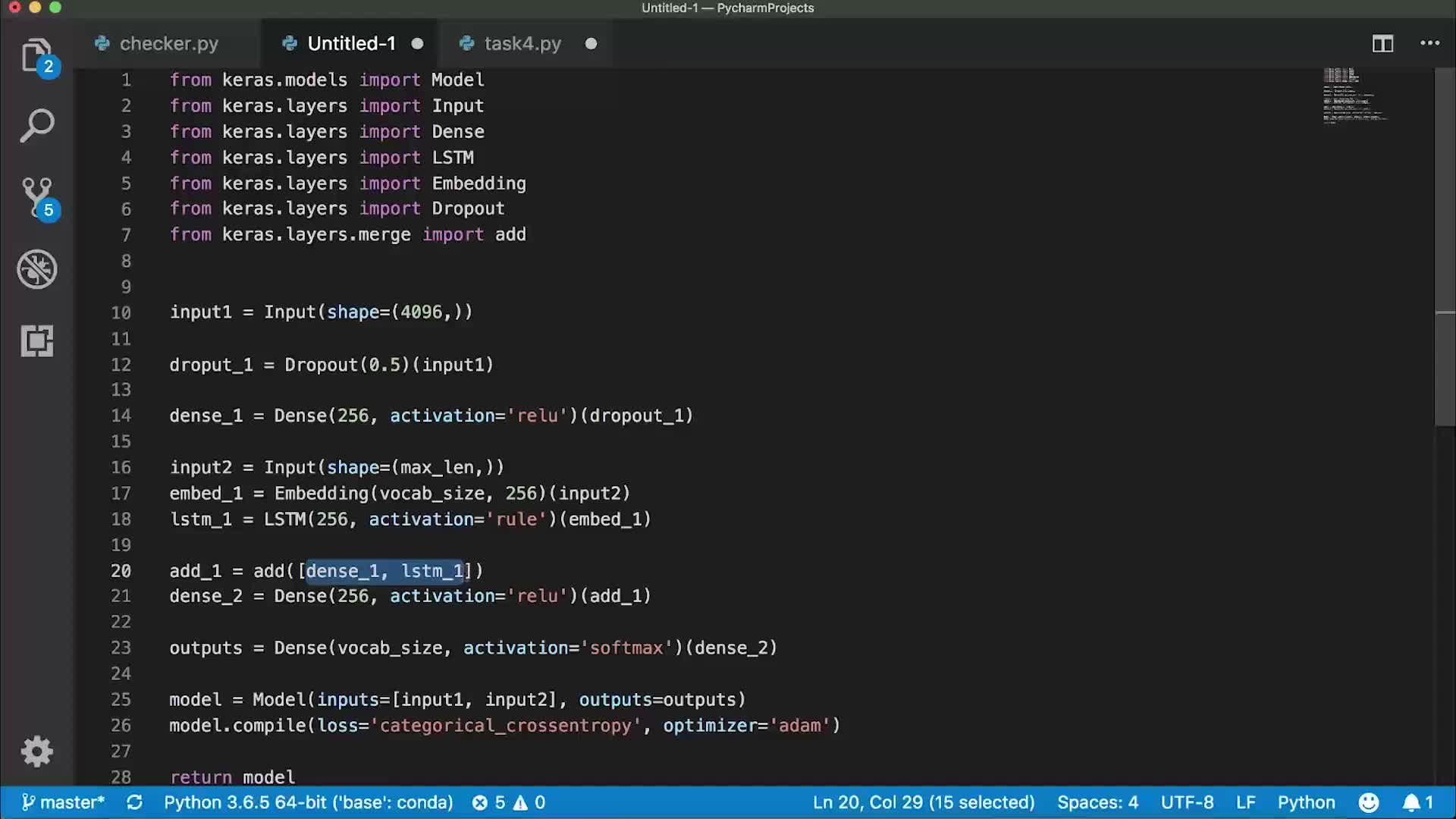Open the Source Control view icon
The height and width of the screenshot is (819, 1456).
click(x=36, y=198)
